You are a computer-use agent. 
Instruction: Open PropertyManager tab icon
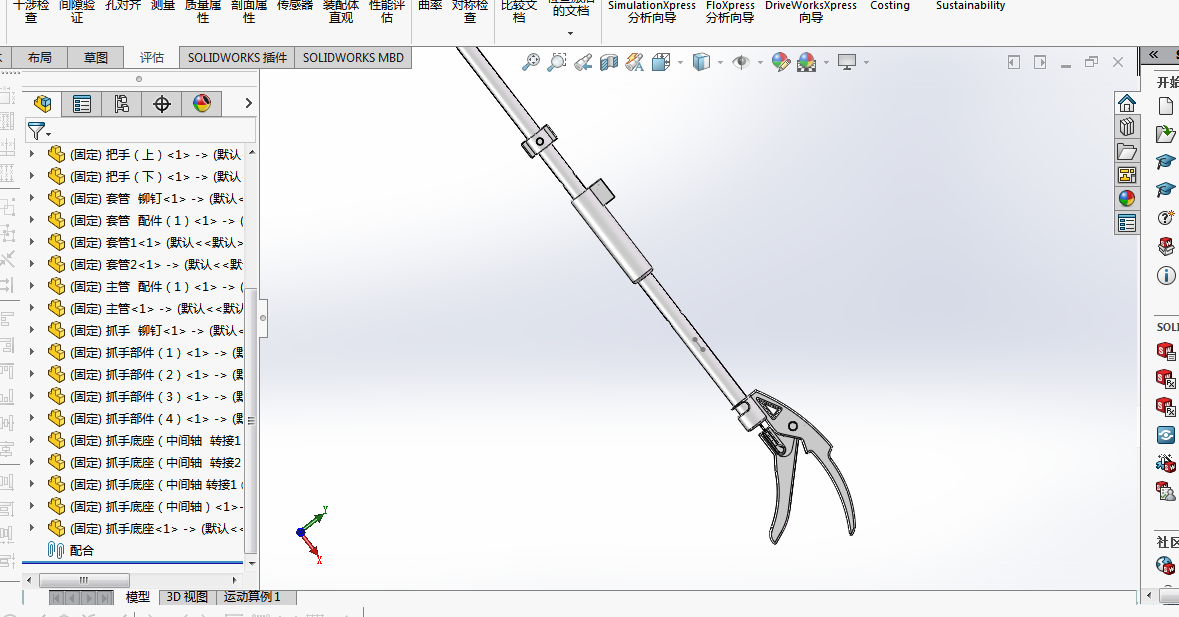(x=81, y=104)
